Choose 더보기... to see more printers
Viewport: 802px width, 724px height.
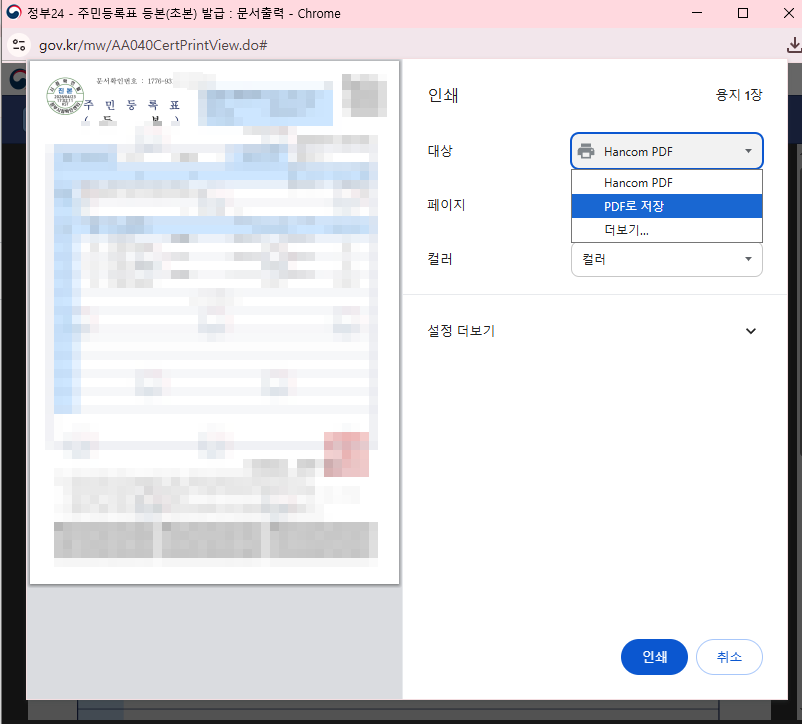666,230
